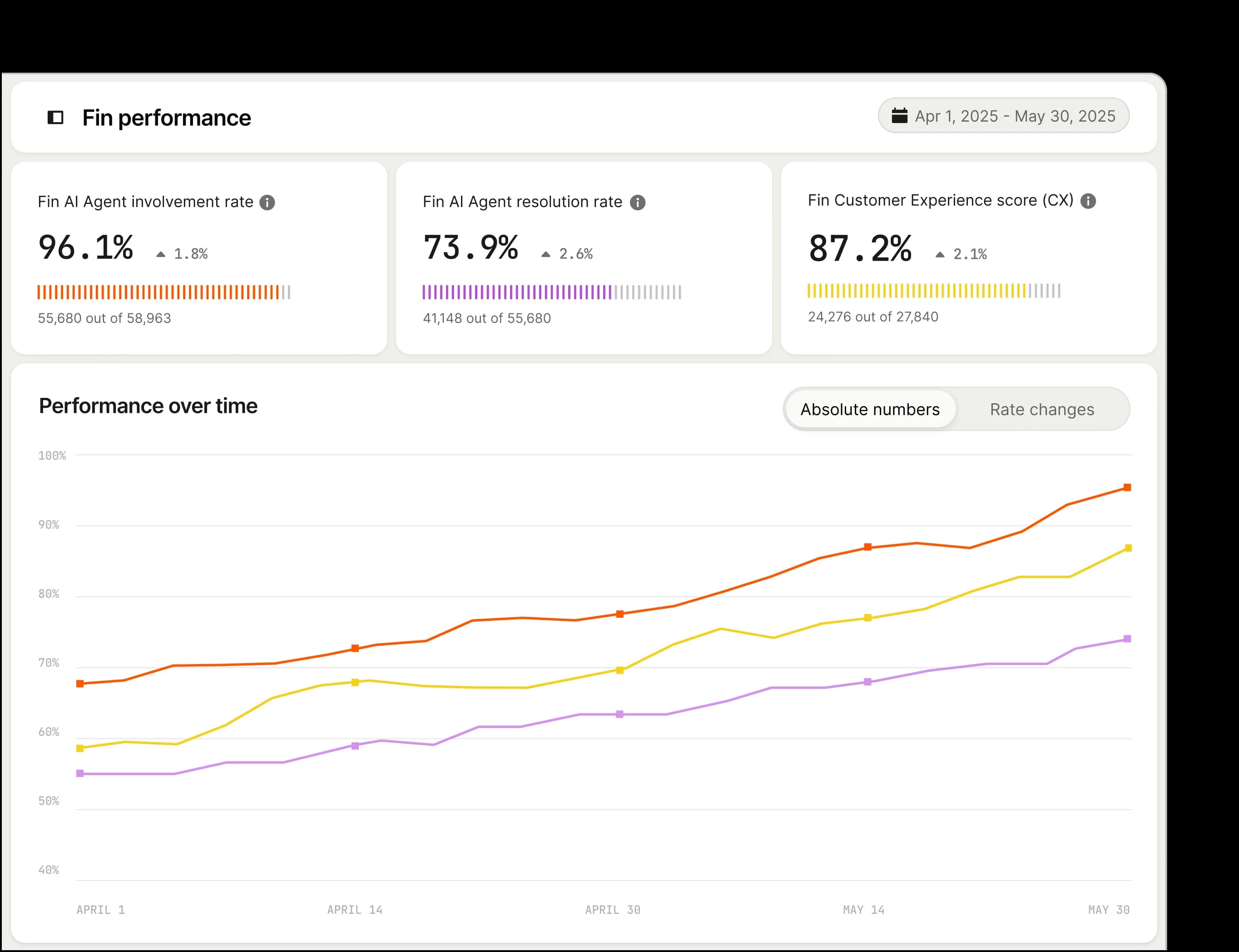Click the purple line marker at April 14
This screenshot has width=1239, height=952.
[355, 746]
